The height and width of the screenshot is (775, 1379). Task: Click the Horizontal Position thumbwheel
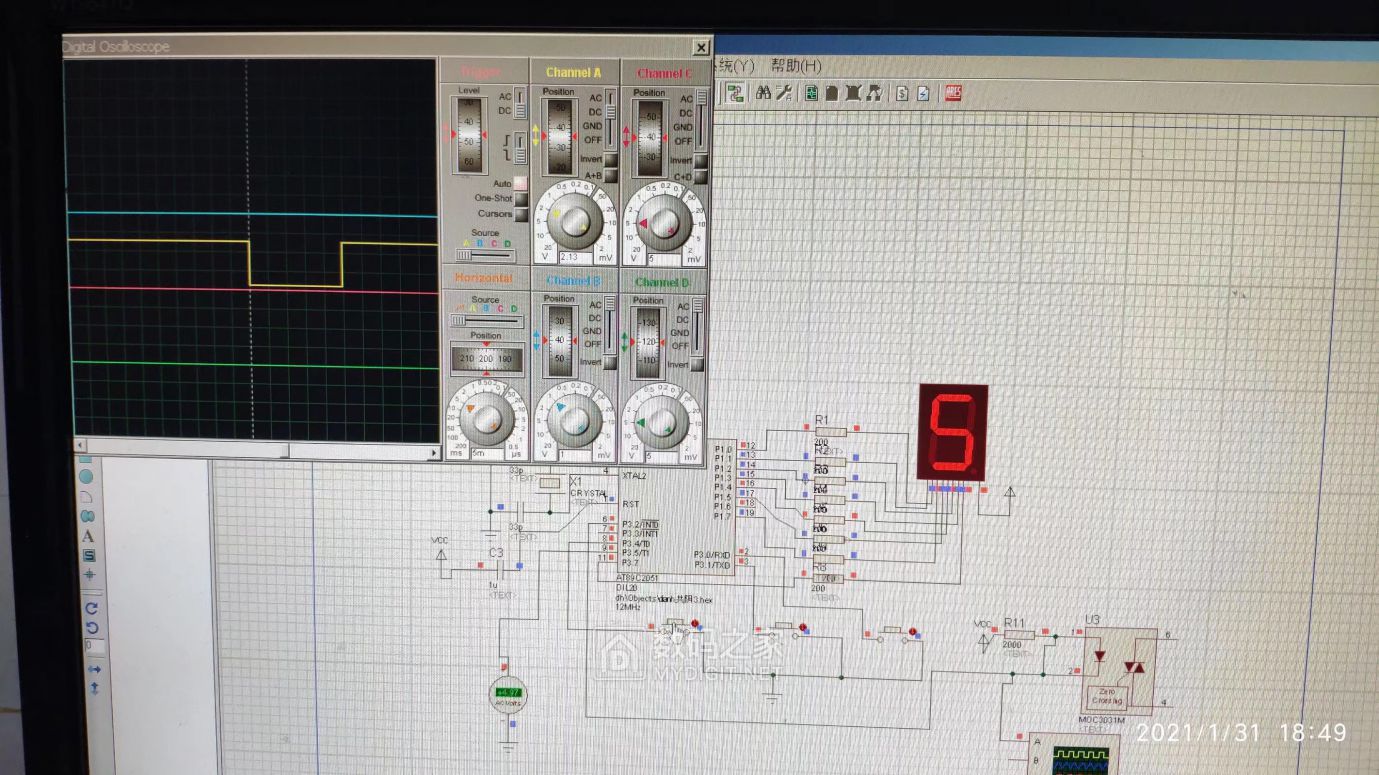pyautogui.click(x=486, y=357)
